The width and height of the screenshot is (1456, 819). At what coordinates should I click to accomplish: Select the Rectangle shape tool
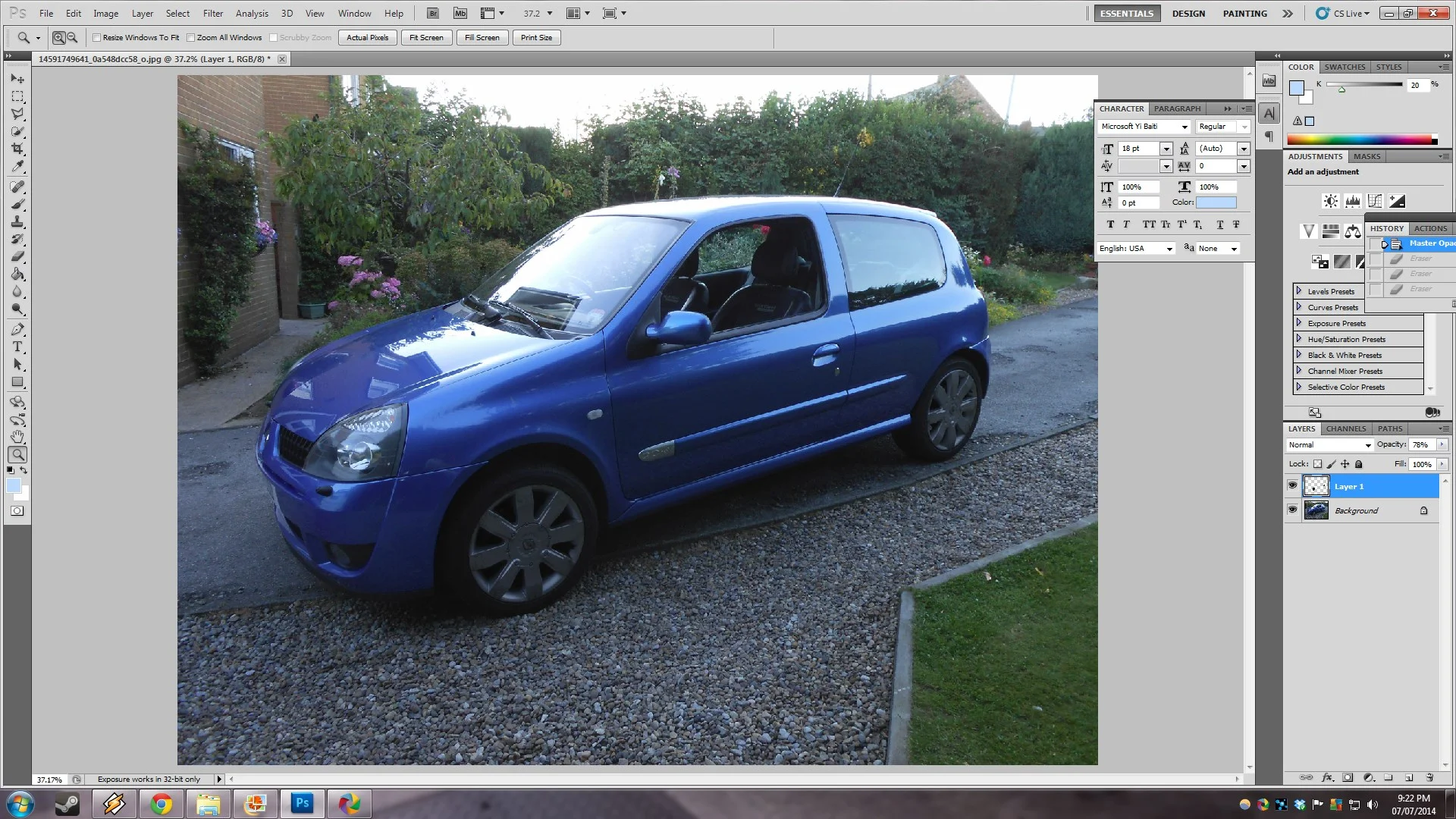[x=17, y=382]
